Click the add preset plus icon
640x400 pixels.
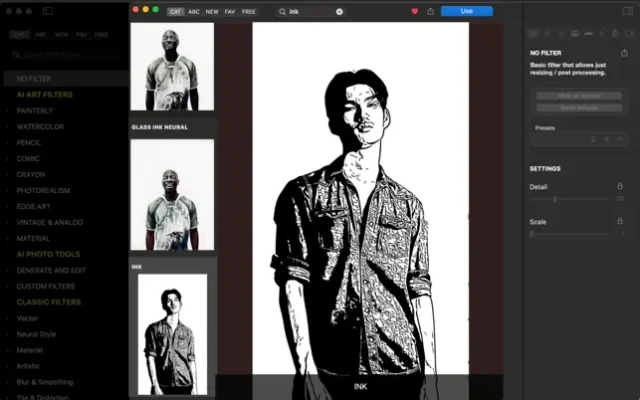click(607, 139)
